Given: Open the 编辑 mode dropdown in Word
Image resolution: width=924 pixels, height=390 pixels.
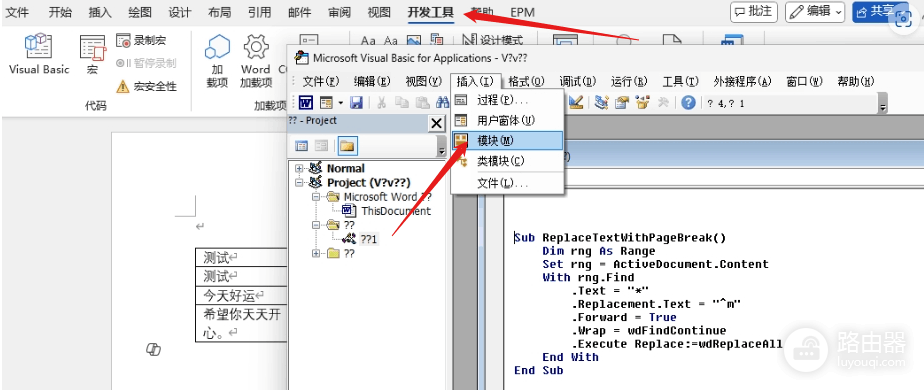Looking at the screenshot, I should (814, 11).
